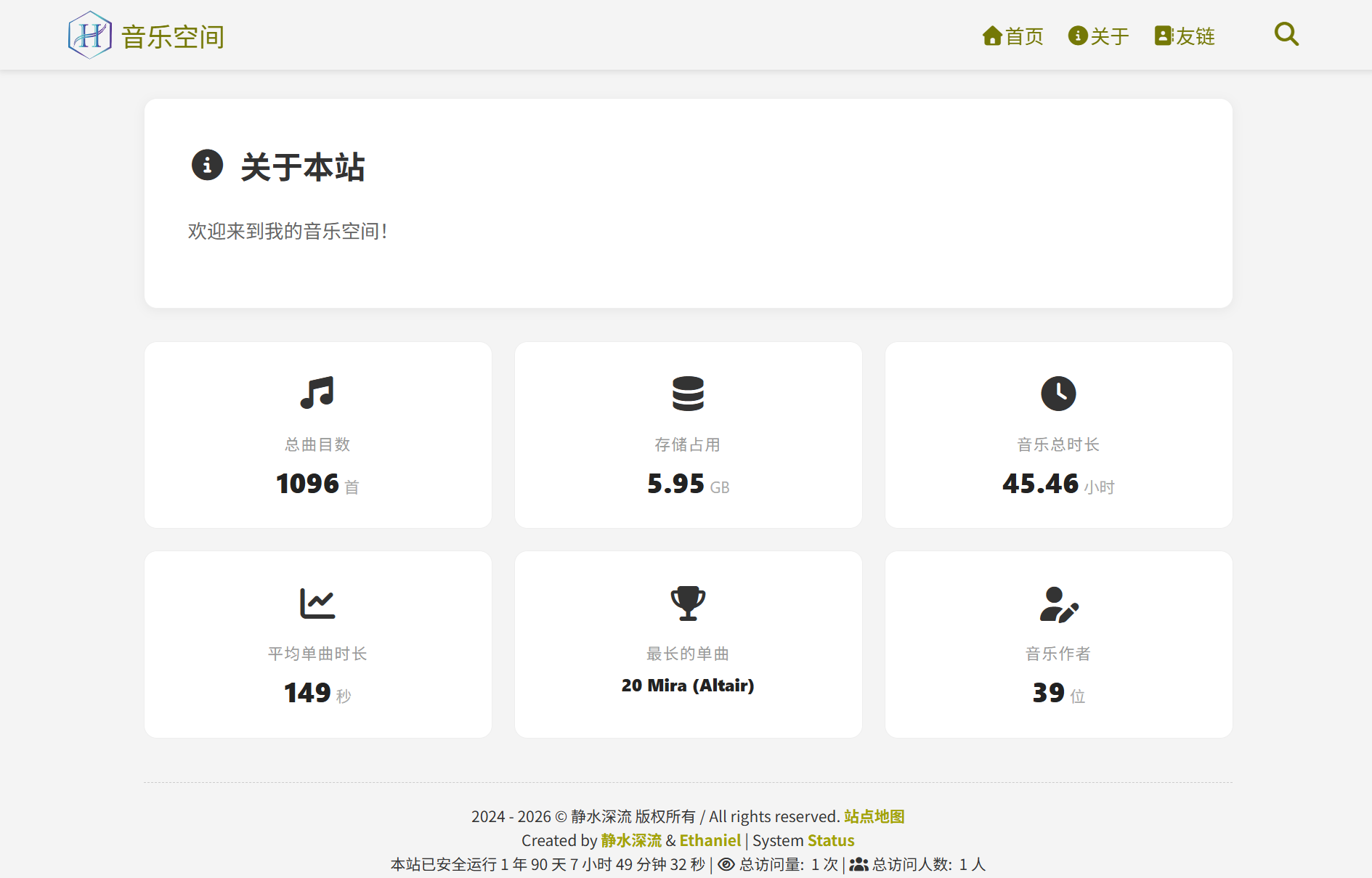Open the System Status link
This screenshot has width=1372, height=878.
[831, 840]
